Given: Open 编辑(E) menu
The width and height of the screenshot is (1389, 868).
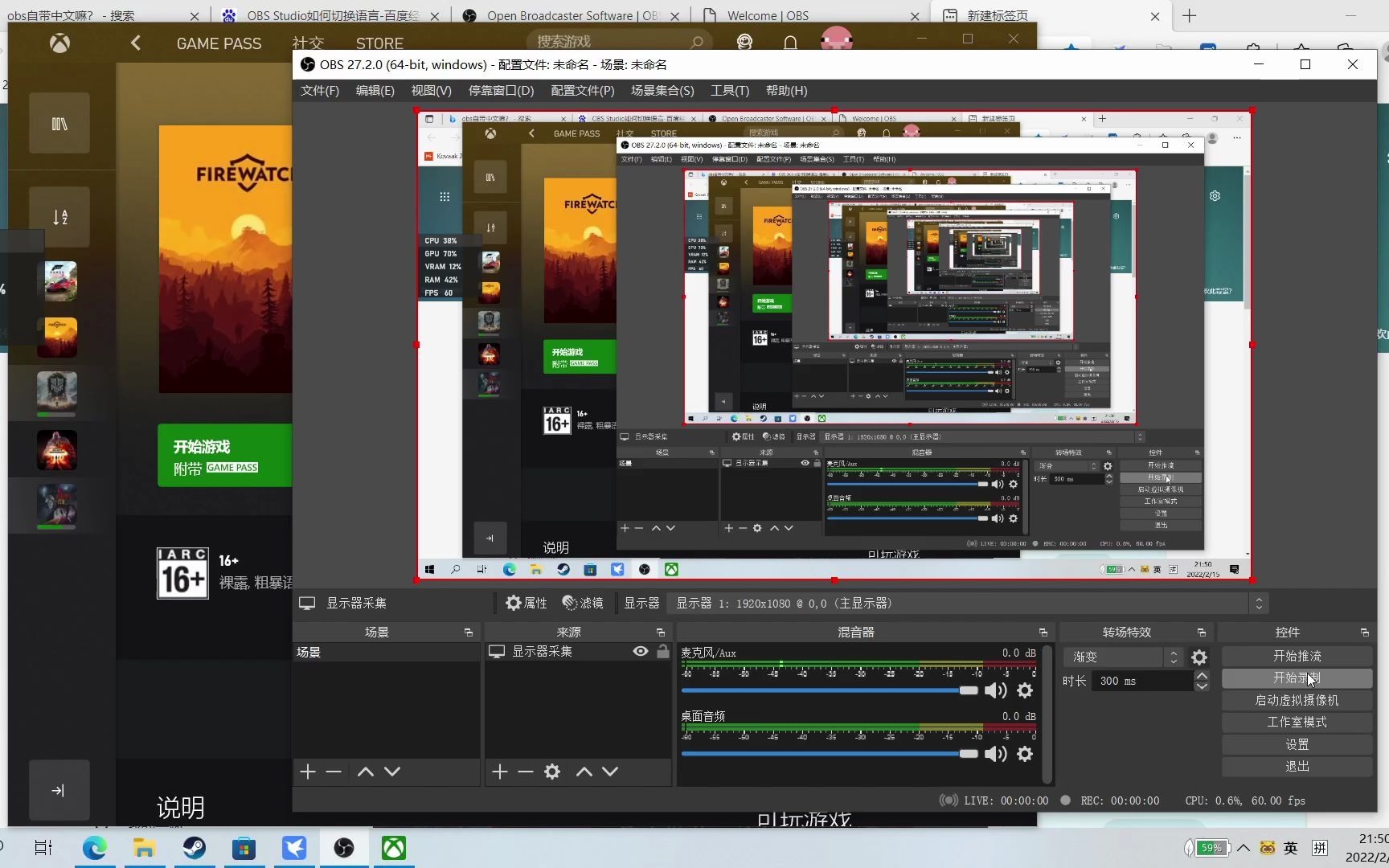Looking at the screenshot, I should [375, 91].
